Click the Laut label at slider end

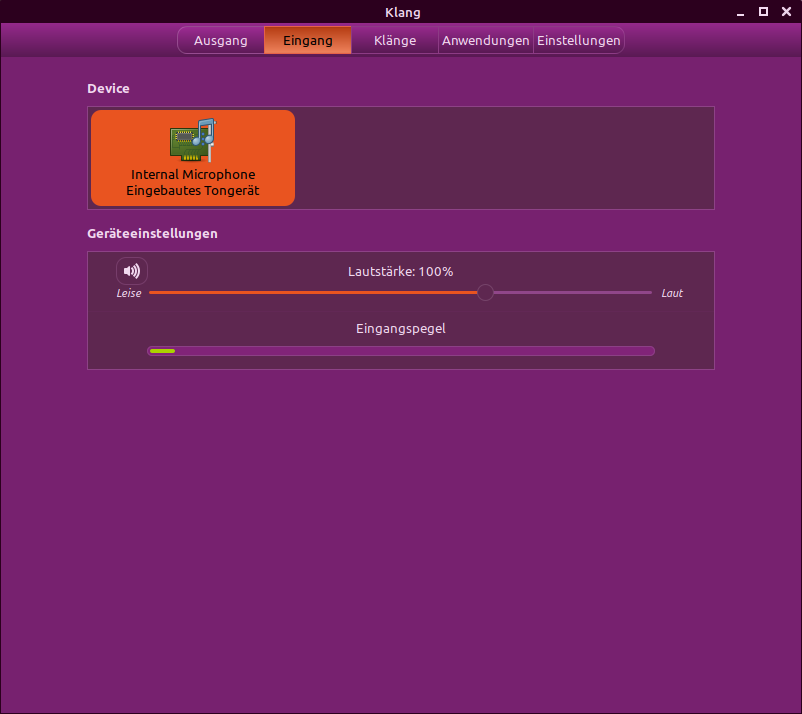[x=672, y=294]
